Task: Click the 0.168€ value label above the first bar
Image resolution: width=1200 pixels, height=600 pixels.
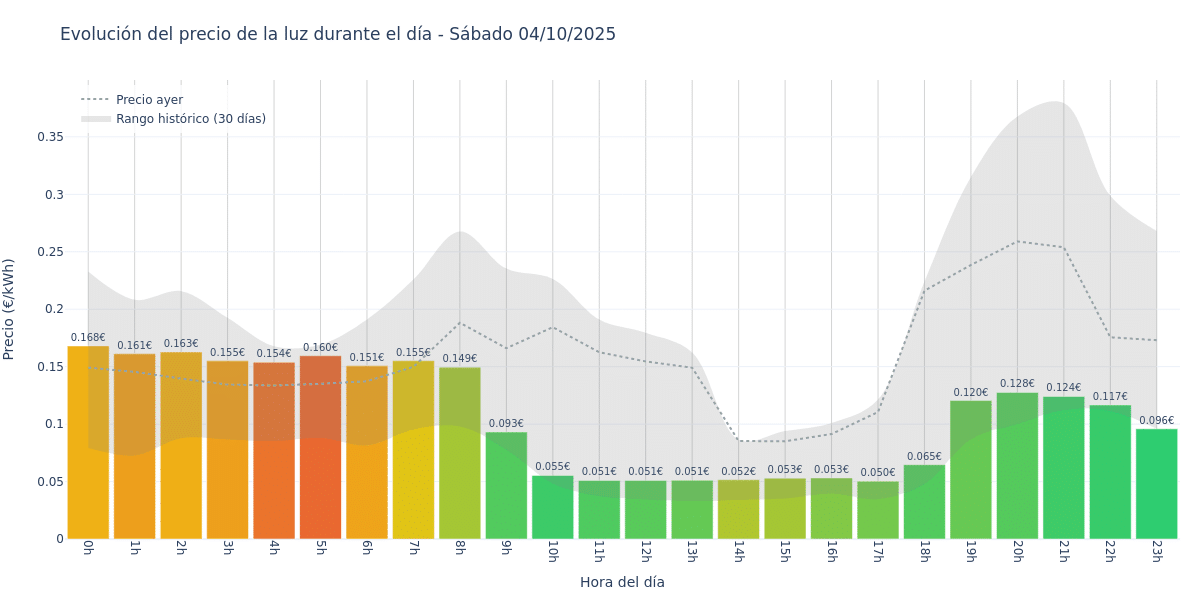Action: (88, 338)
